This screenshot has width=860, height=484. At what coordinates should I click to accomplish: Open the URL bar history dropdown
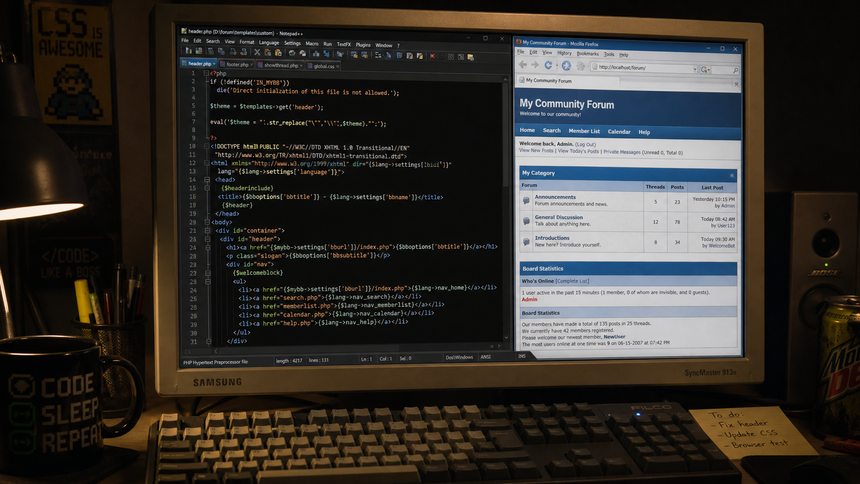694,69
